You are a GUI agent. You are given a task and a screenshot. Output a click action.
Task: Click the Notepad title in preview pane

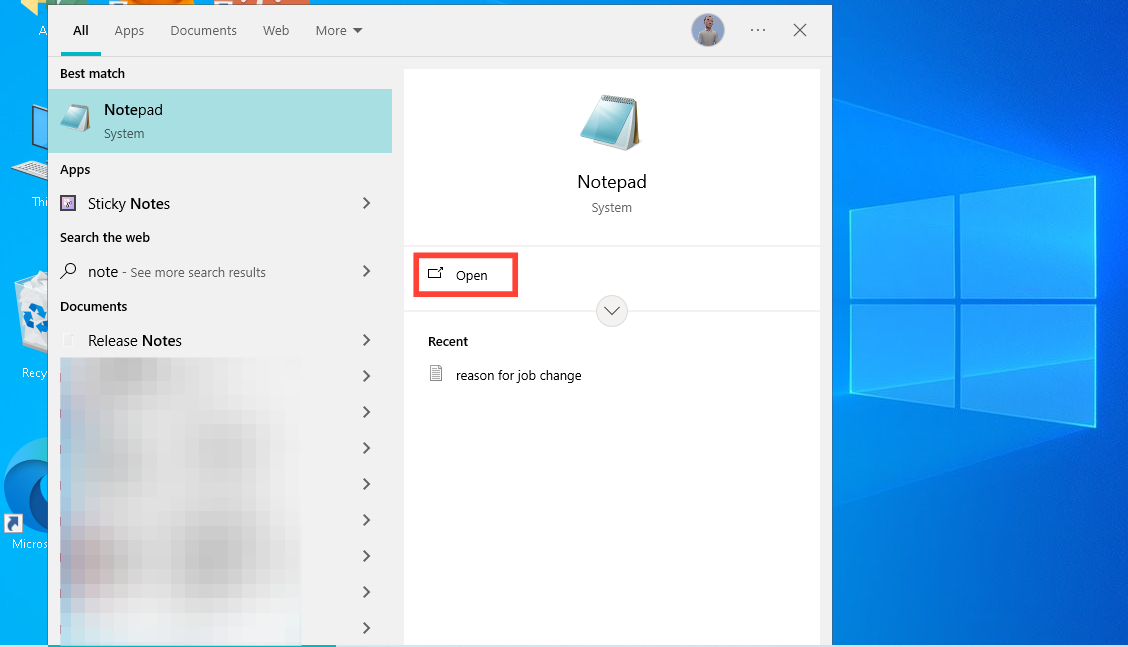(612, 182)
